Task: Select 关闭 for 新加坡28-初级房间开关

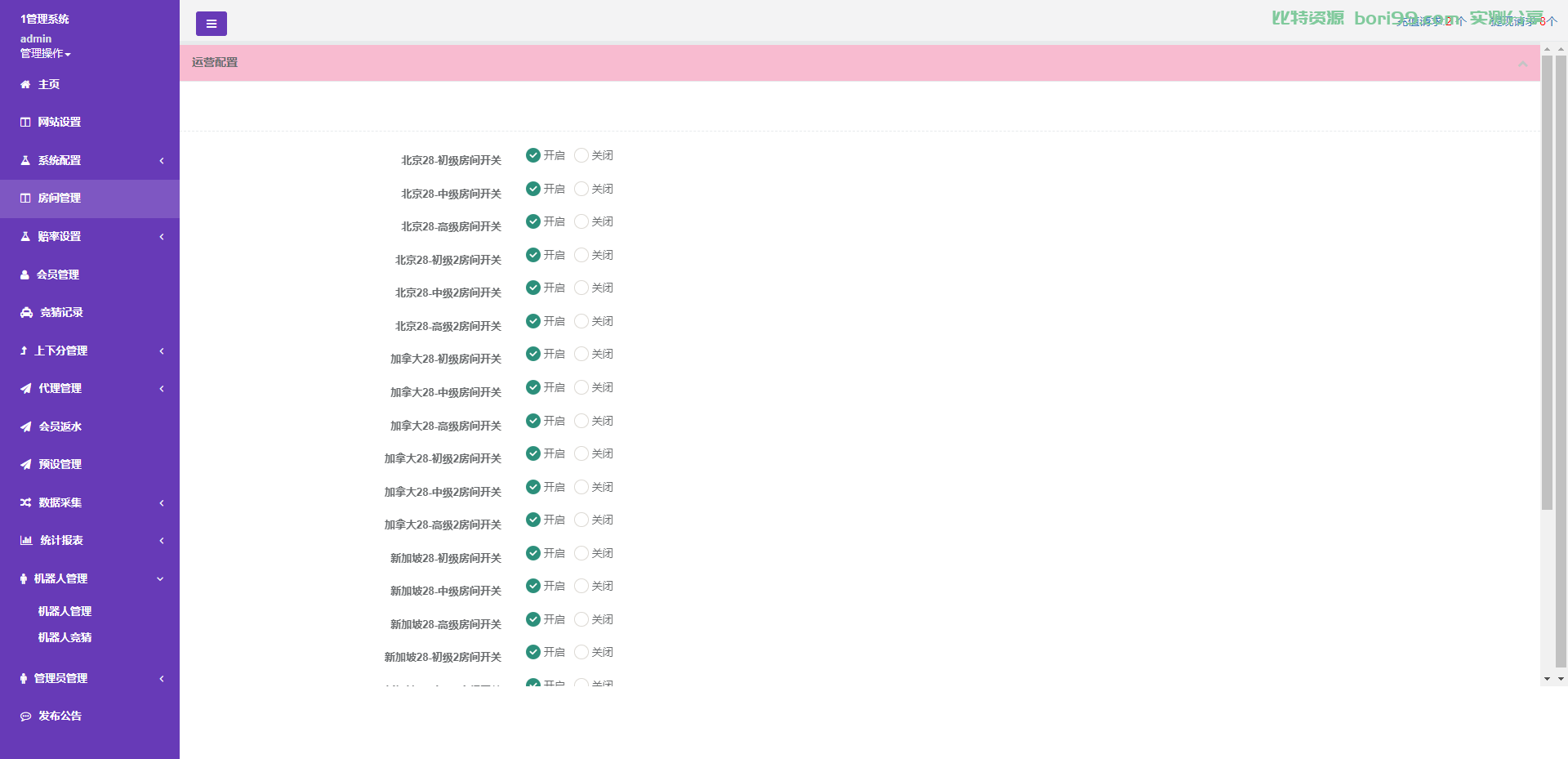Action: pos(581,553)
